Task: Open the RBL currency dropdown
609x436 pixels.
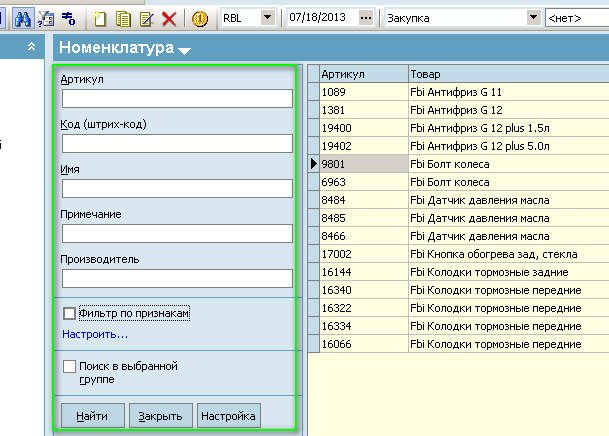Action: (267, 17)
